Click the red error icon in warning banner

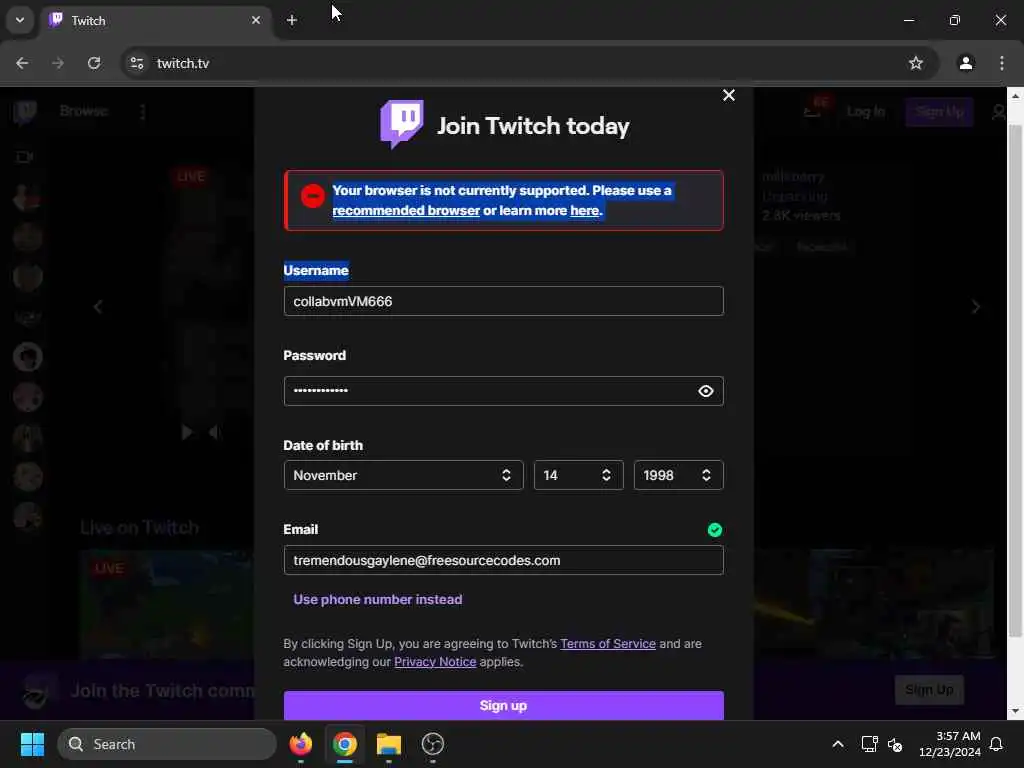[x=312, y=195]
